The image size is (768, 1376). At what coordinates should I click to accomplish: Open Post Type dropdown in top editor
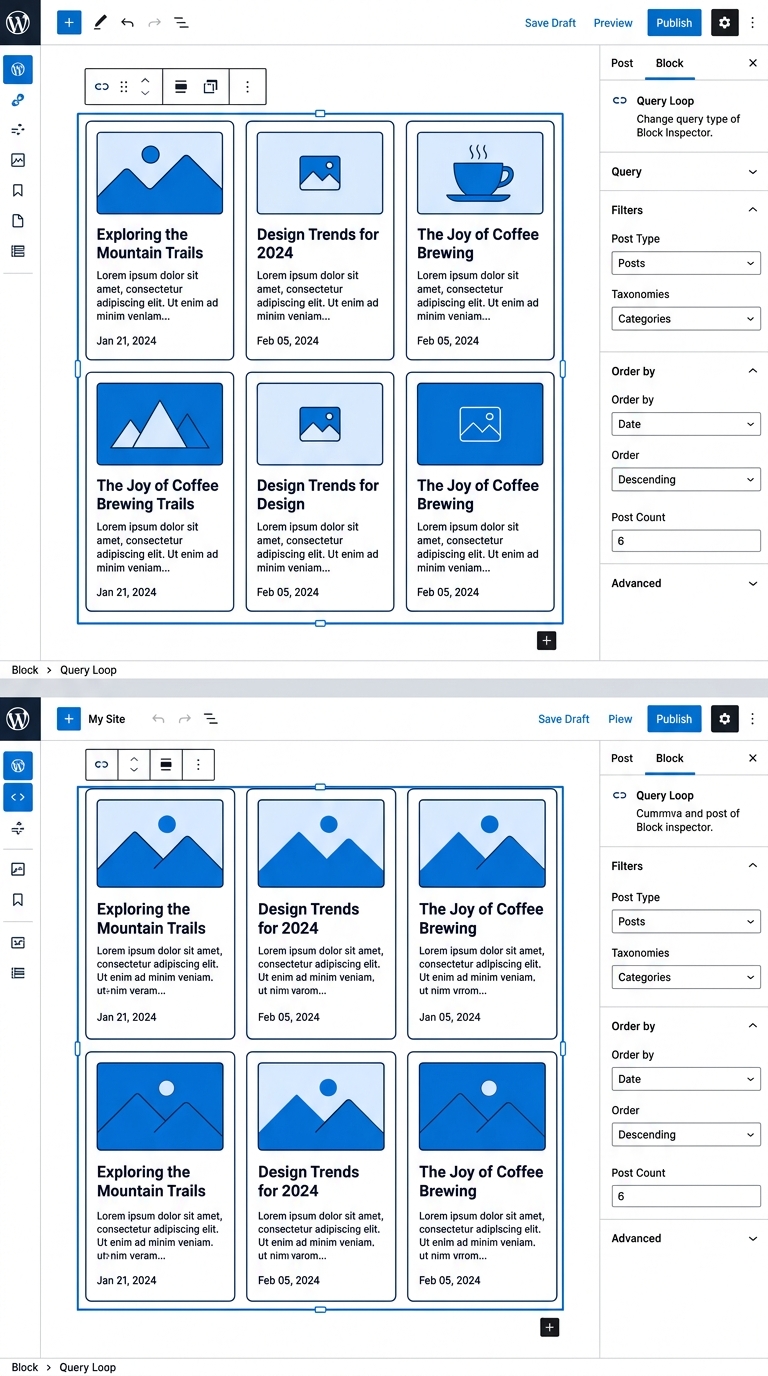point(686,263)
